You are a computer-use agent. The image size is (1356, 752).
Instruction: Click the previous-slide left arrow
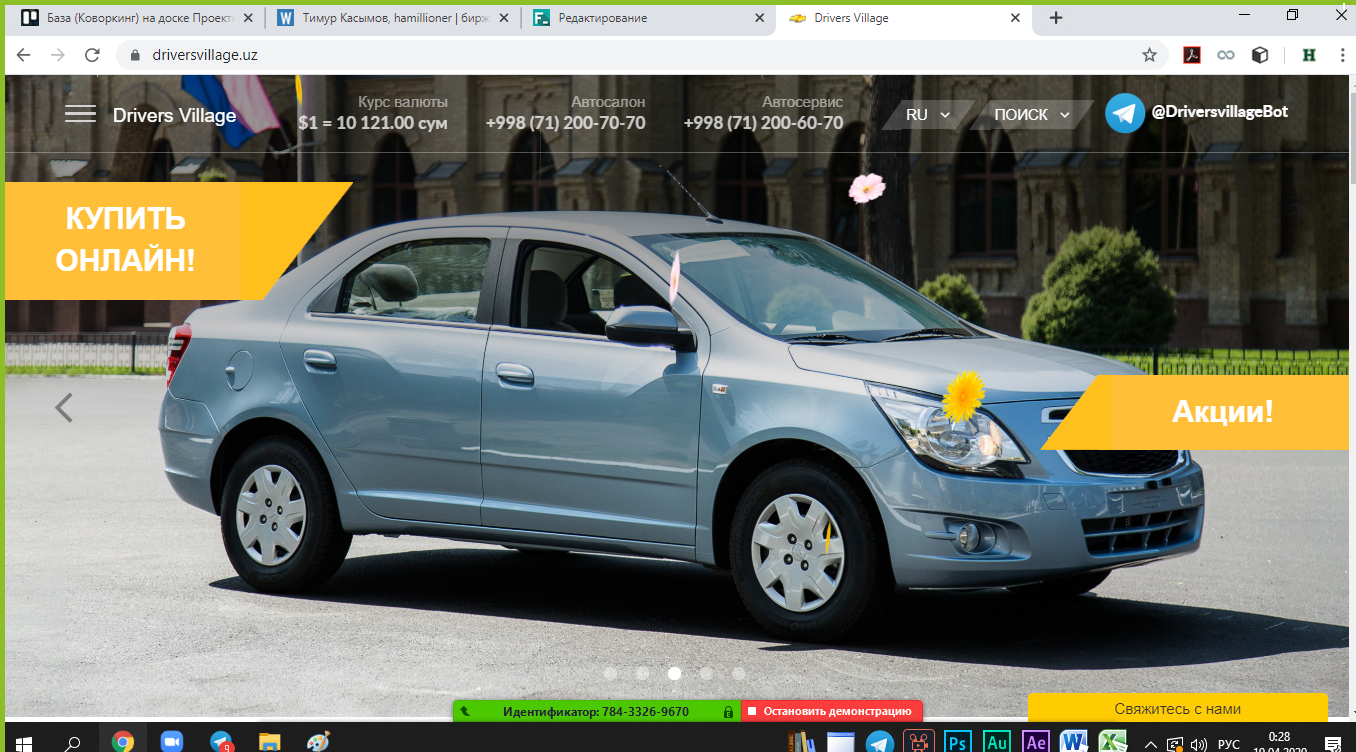[63, 407]
